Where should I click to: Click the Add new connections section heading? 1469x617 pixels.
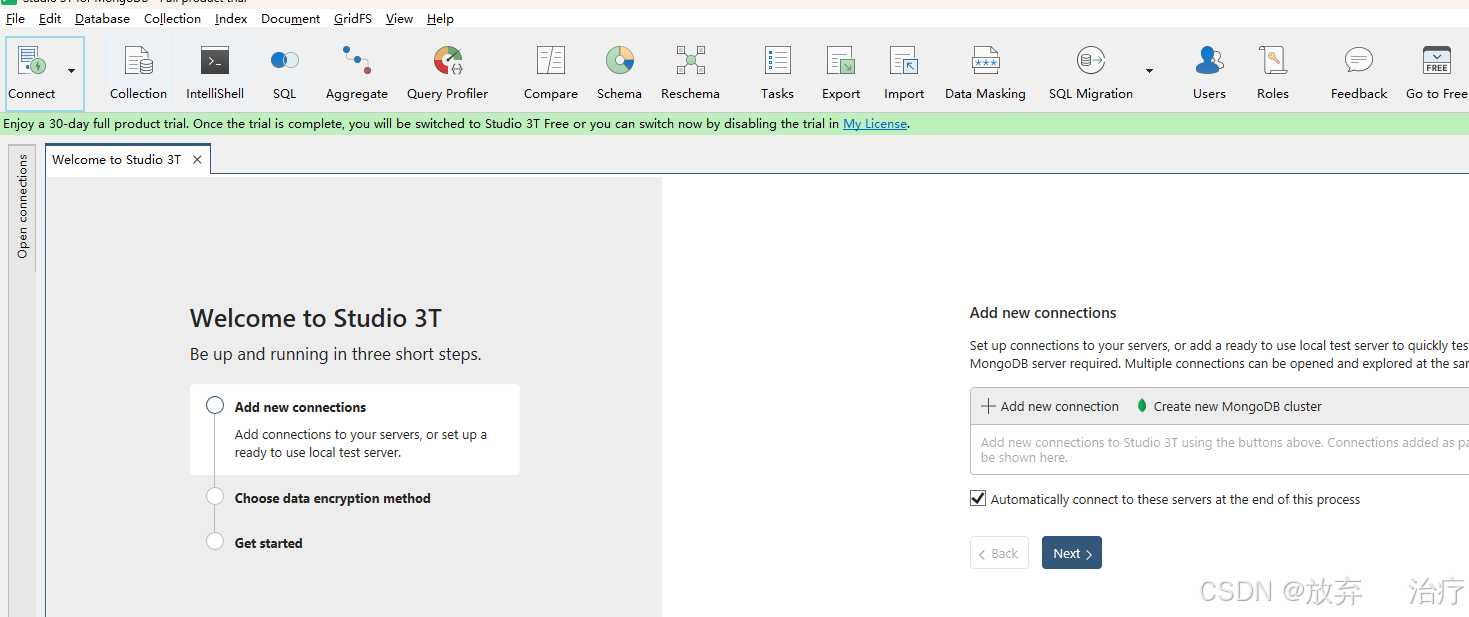click(1043, 313)
